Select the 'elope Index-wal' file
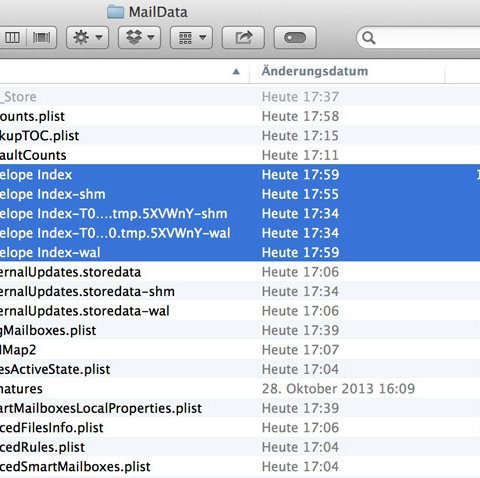This screenshot has width=480, height=478. point(240,252)
